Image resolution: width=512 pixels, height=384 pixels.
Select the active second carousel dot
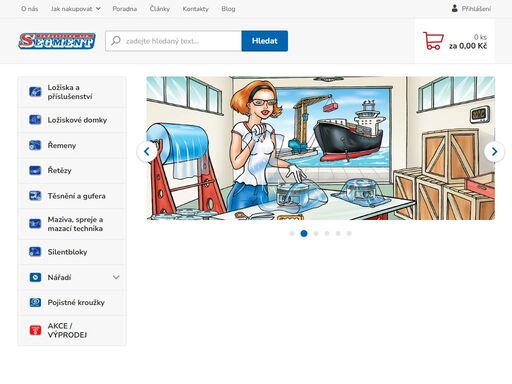[304, 233]
